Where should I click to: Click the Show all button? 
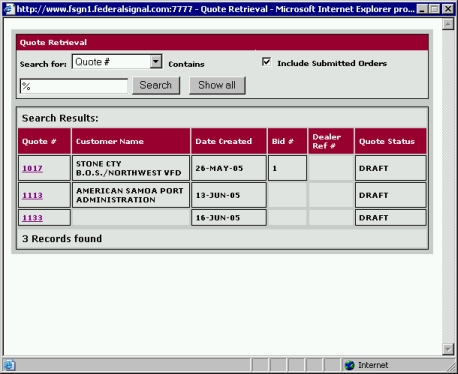[217, 85]
